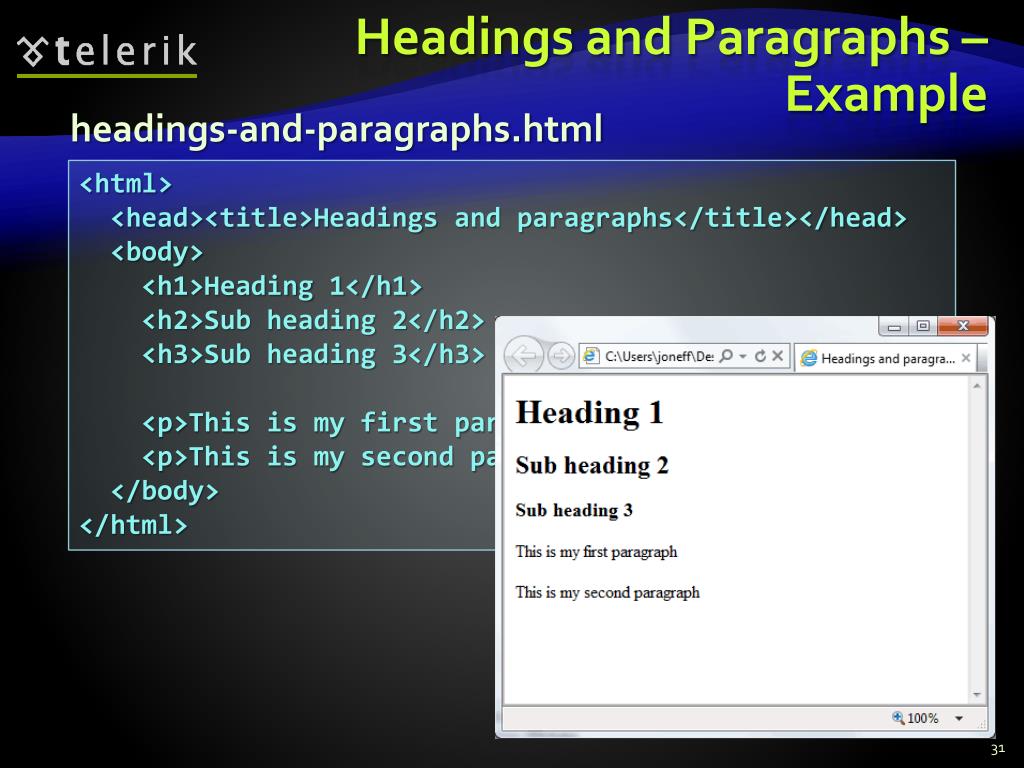Open the address bar dropdown arrow
The width and height of the screenshot is (1024, 768).
tap(743, 356)
